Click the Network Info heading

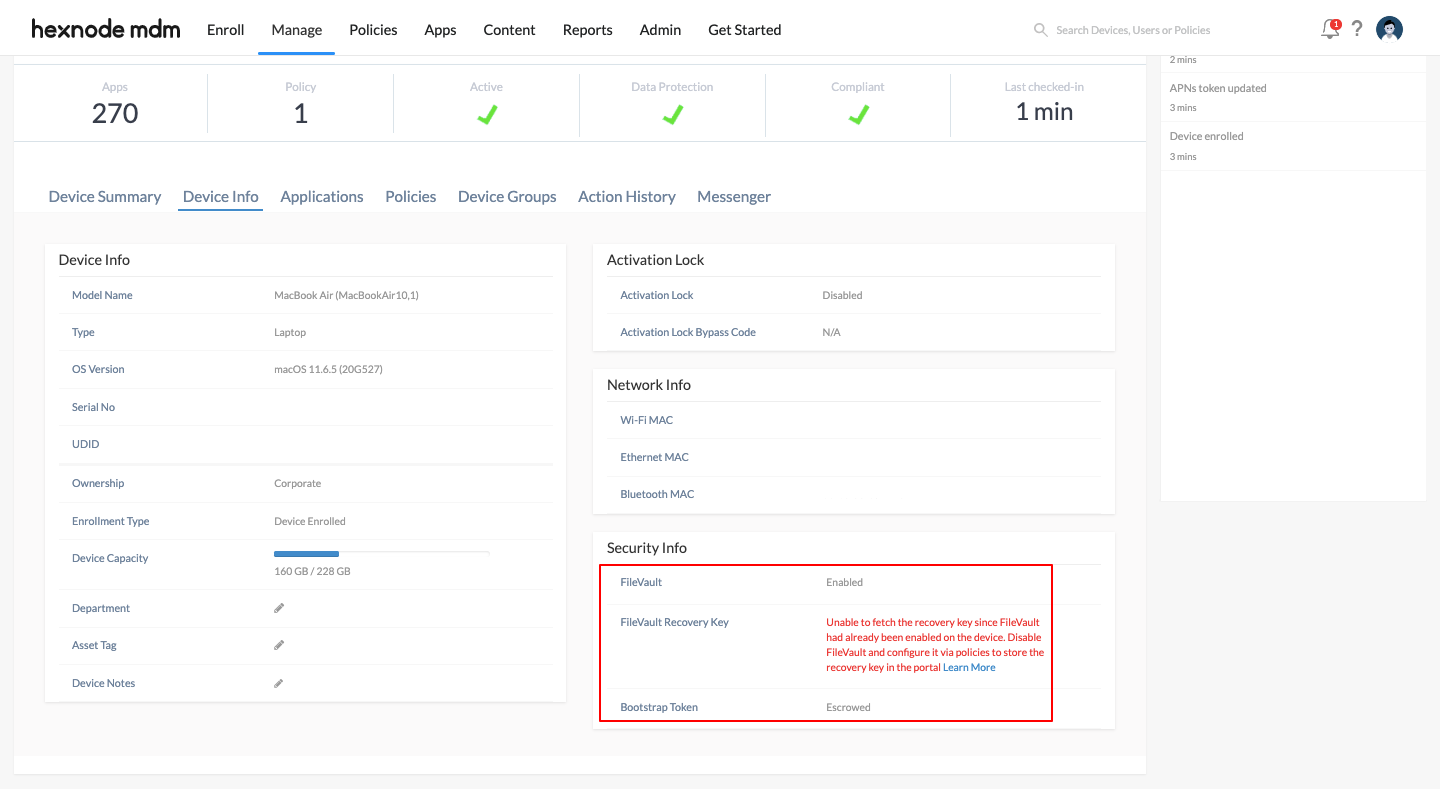649,385
